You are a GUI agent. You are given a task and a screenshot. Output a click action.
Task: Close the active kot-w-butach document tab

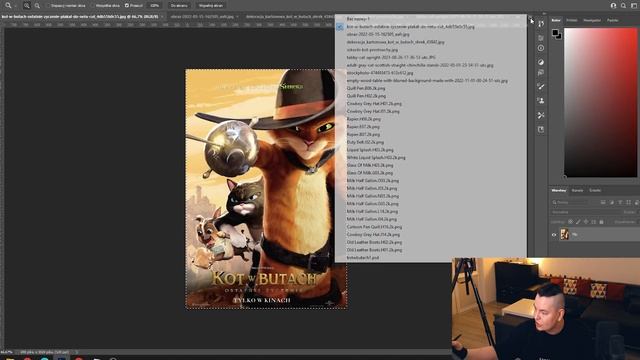(x=162, y=17)
